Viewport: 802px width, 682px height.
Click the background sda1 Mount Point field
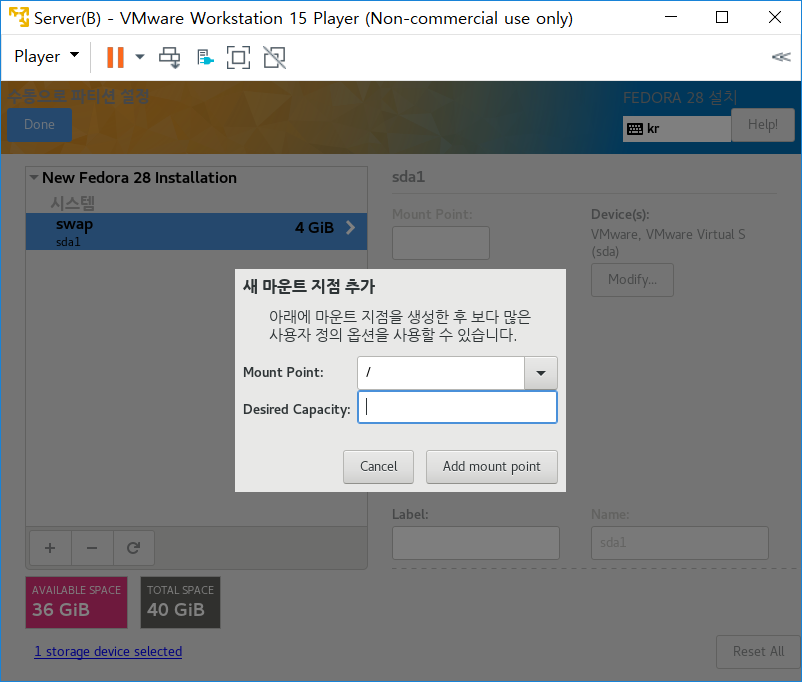(441, 243)
